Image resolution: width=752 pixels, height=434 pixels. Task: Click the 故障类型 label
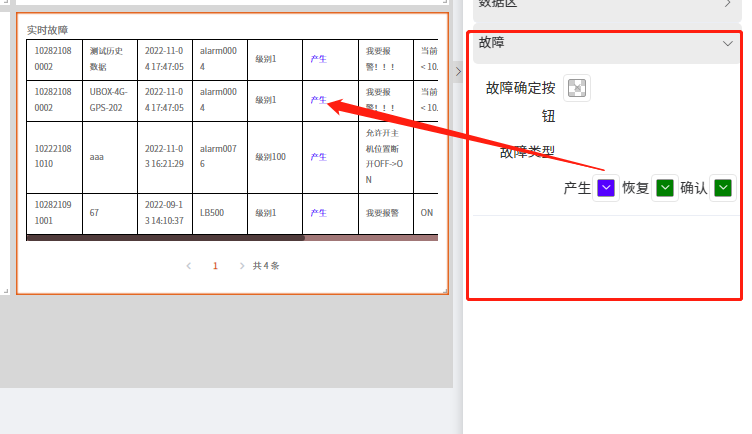point(527,152)
